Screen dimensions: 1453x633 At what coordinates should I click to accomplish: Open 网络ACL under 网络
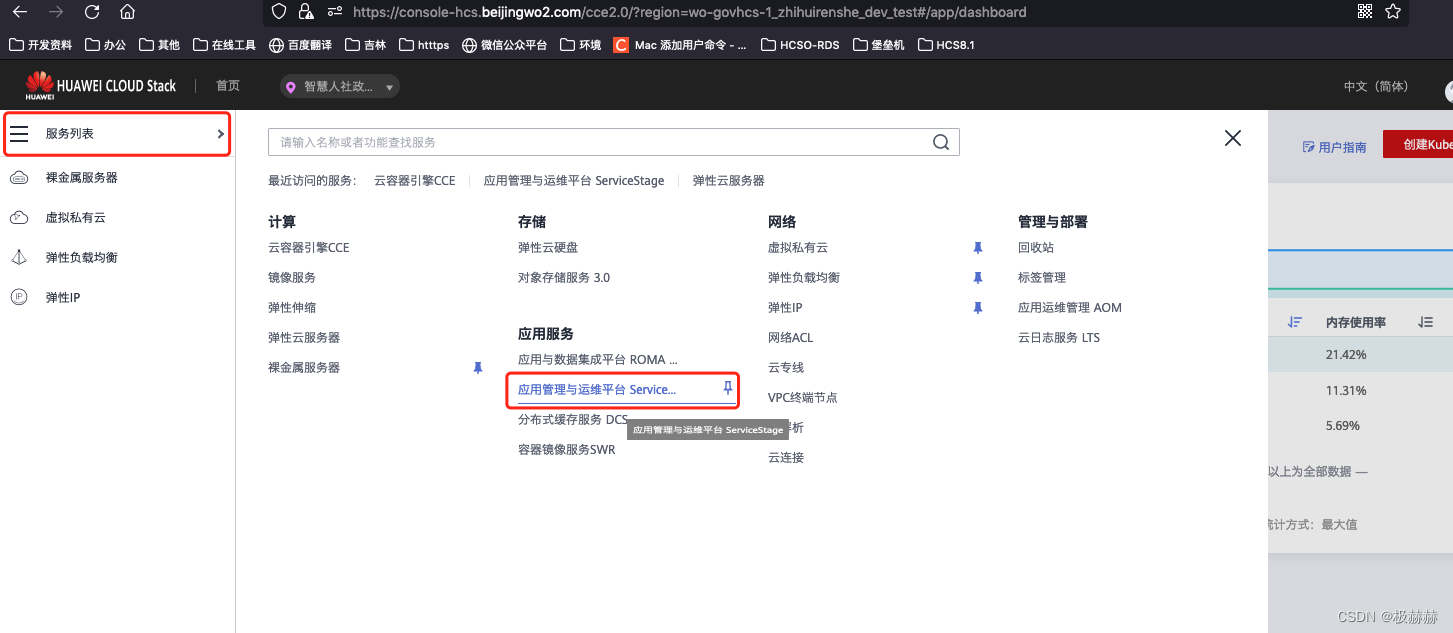791,337
